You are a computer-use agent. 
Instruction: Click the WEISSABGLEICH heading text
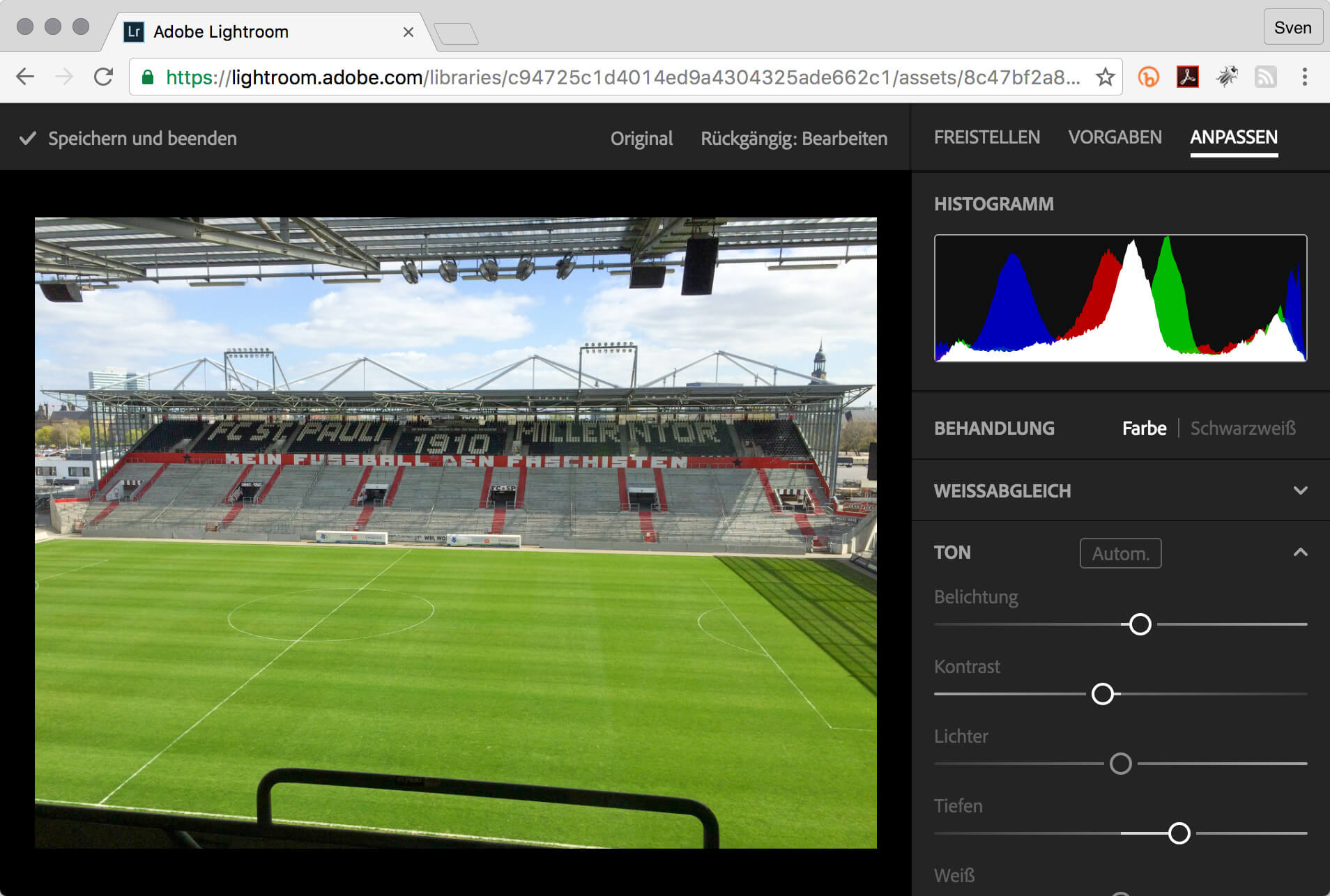click(1002, 491)
